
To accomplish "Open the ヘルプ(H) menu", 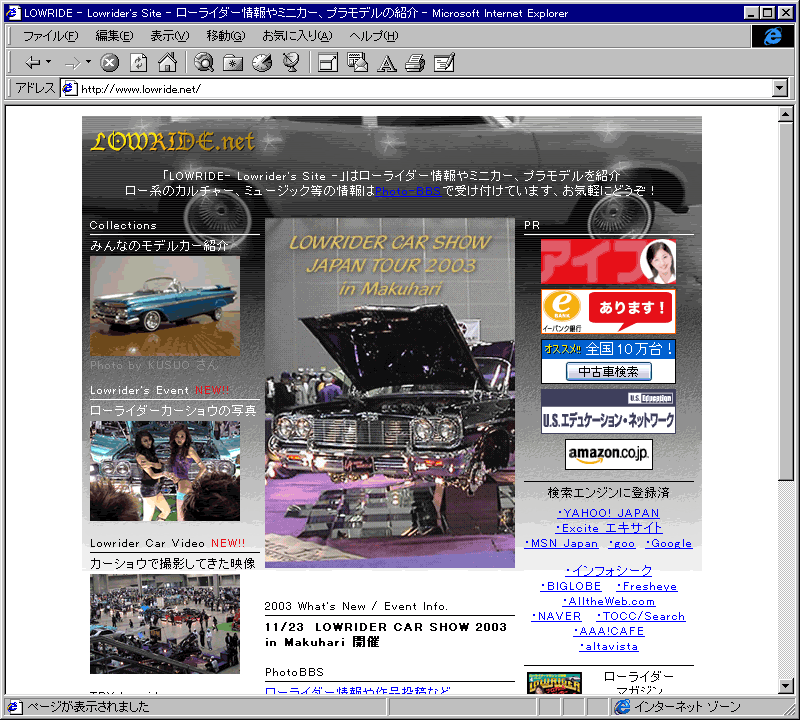I will pos(373,36).
